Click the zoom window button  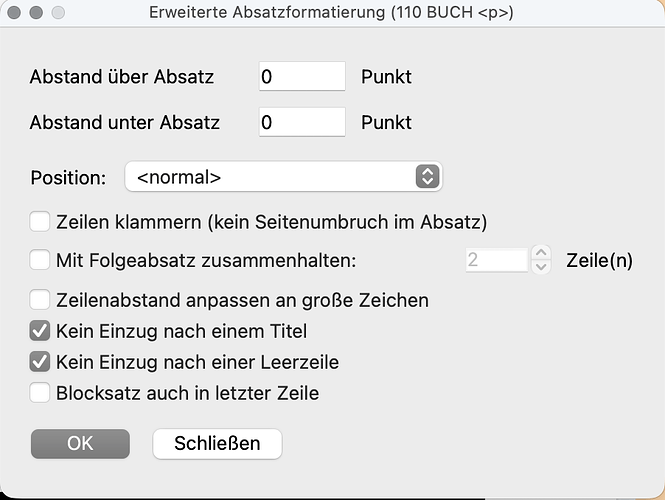57,13
